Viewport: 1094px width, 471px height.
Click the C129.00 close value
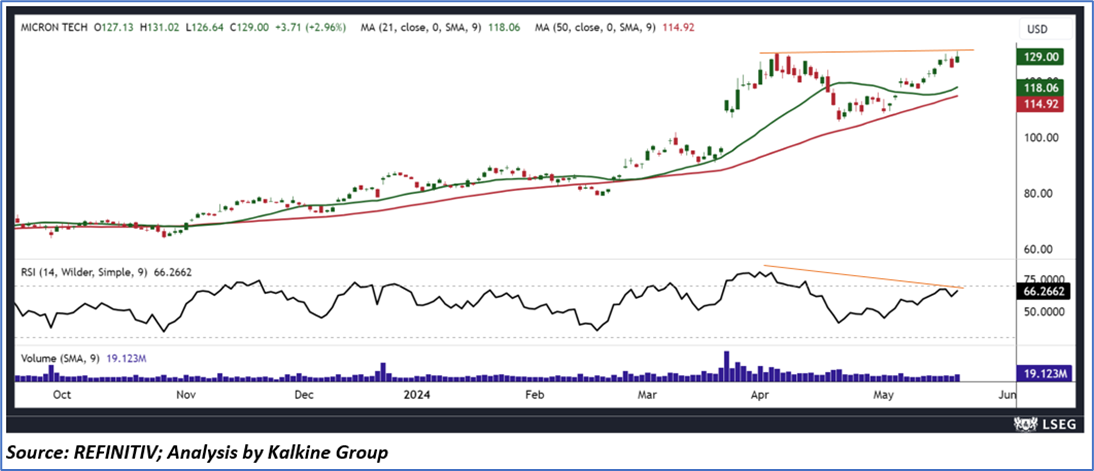tap(251, 27)
